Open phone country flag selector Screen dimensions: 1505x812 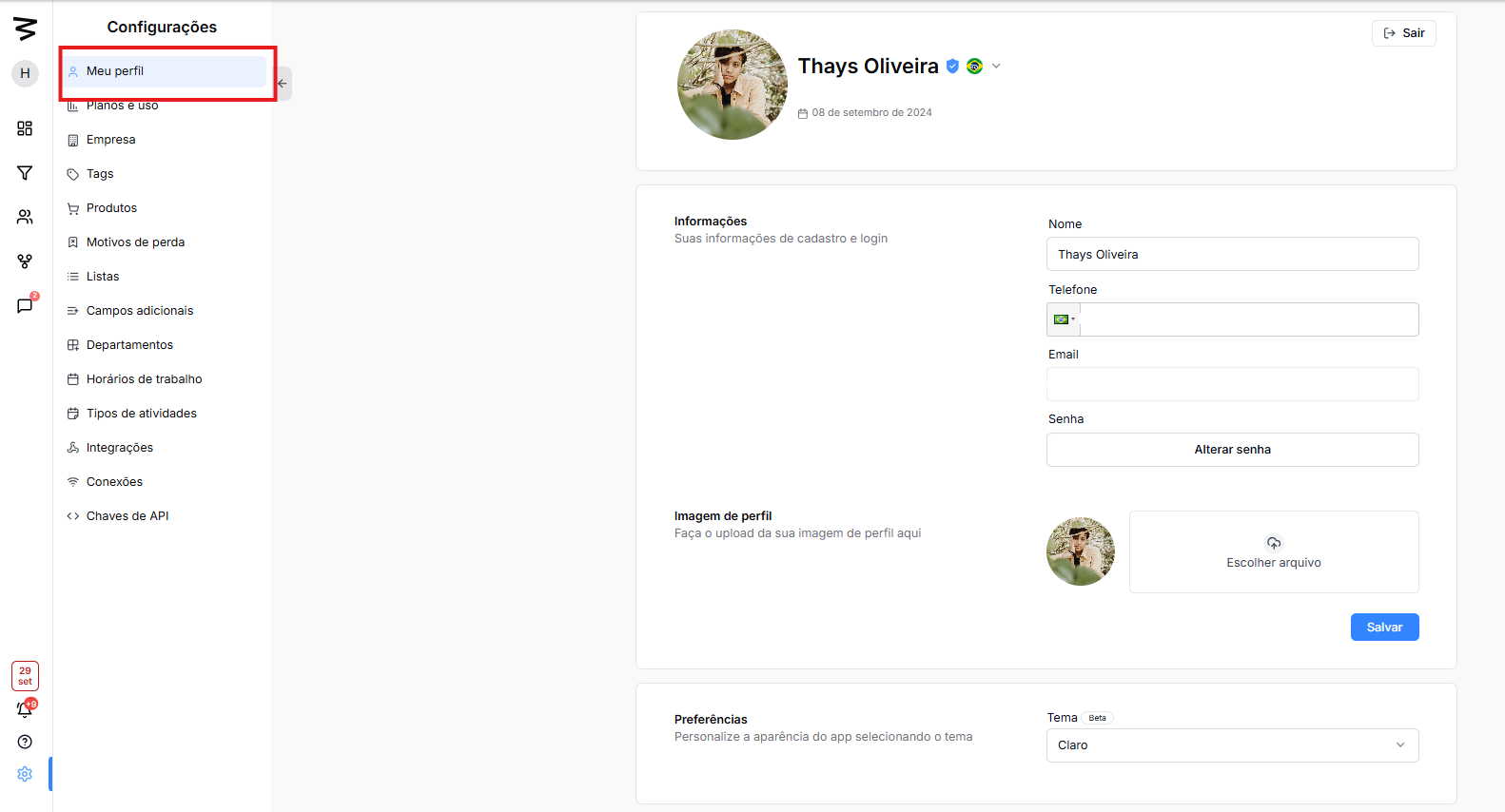tap(1064, 319)
